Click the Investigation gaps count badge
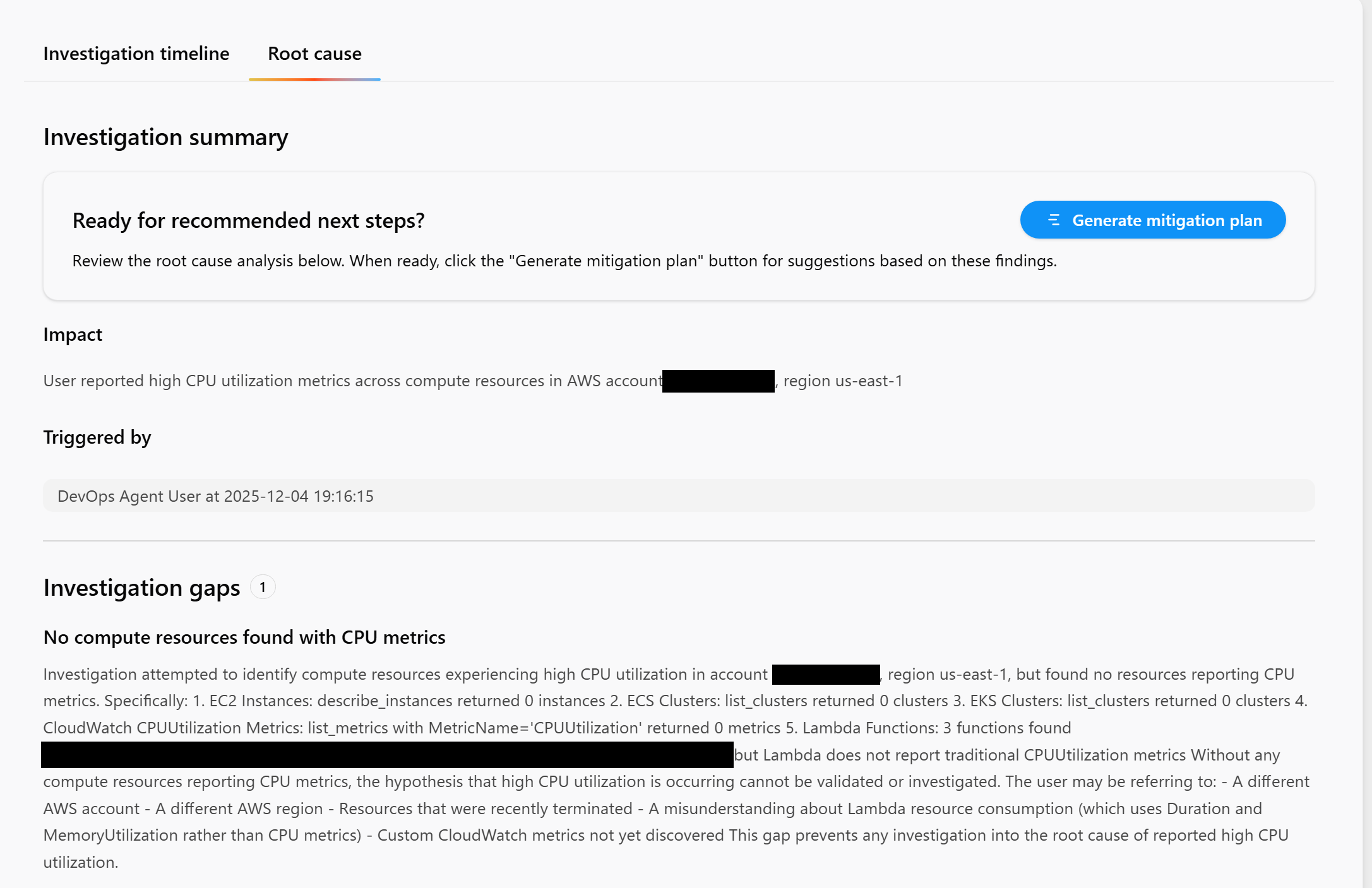Viewport: 1372px width, 888px height. [263, 587]
